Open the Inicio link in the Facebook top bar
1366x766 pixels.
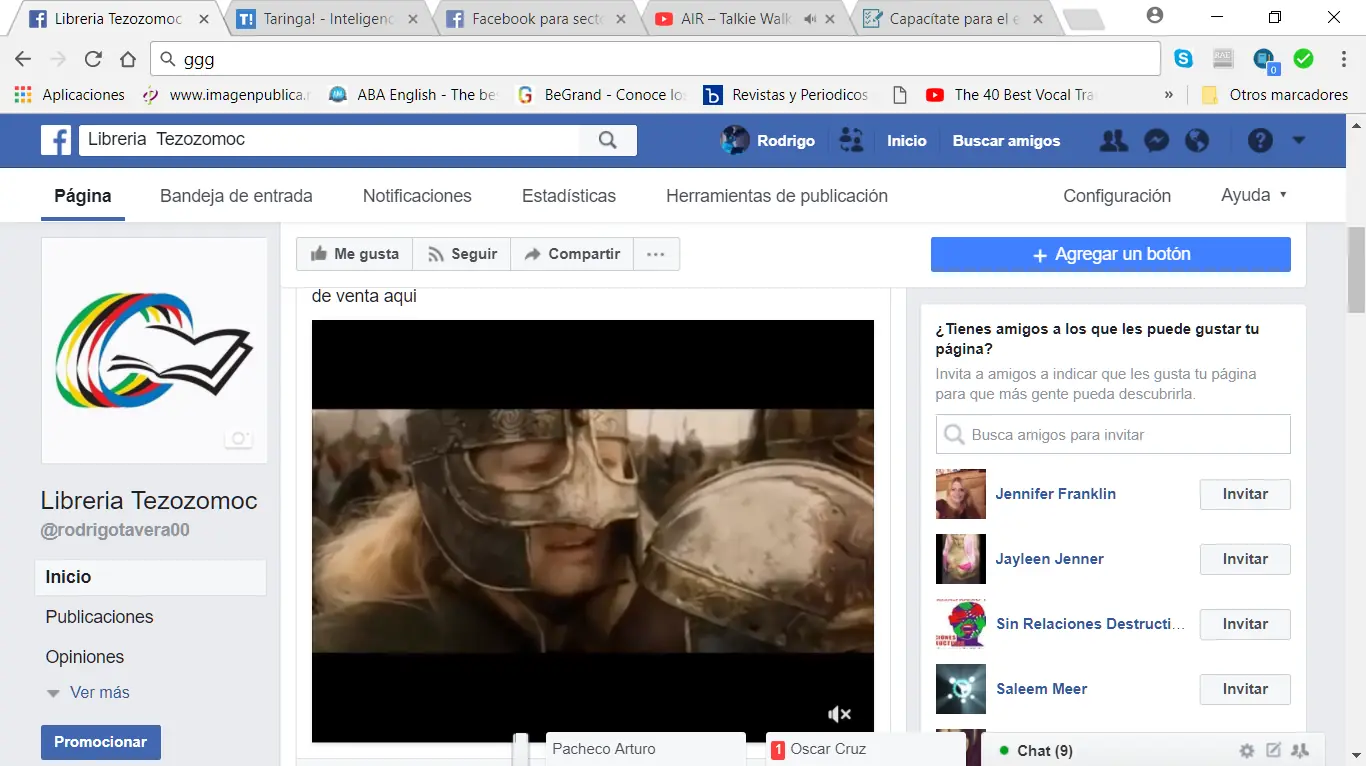click(907, 141)
